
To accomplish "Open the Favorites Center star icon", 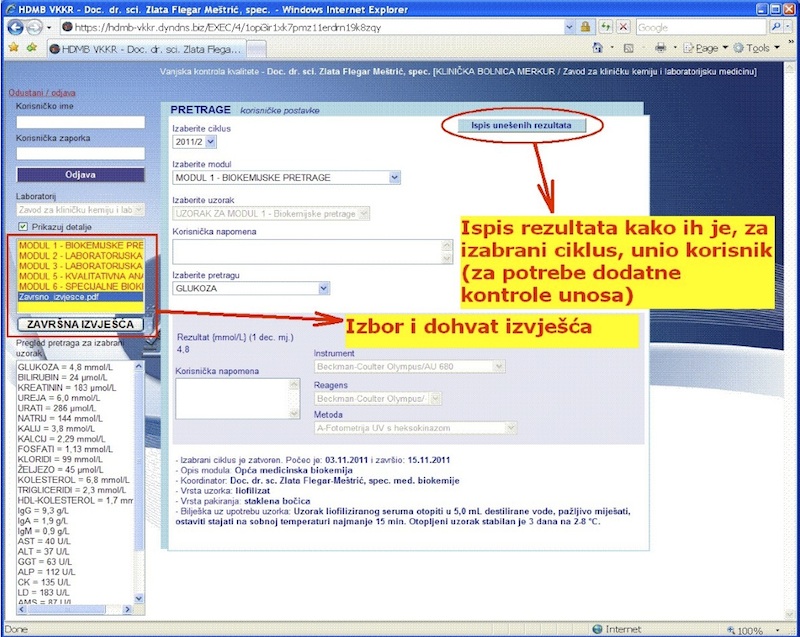I will [11, 48].
